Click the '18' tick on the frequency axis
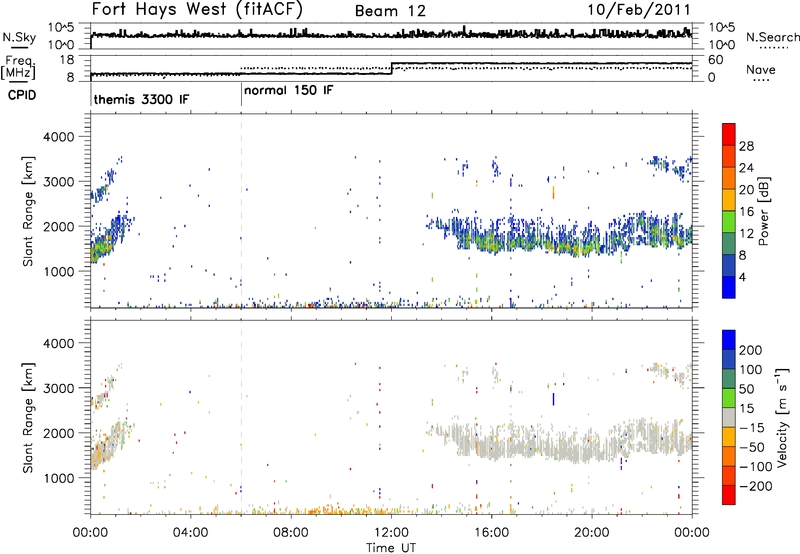Viewport: 800px width, 554px height. [x=68, y=60]
